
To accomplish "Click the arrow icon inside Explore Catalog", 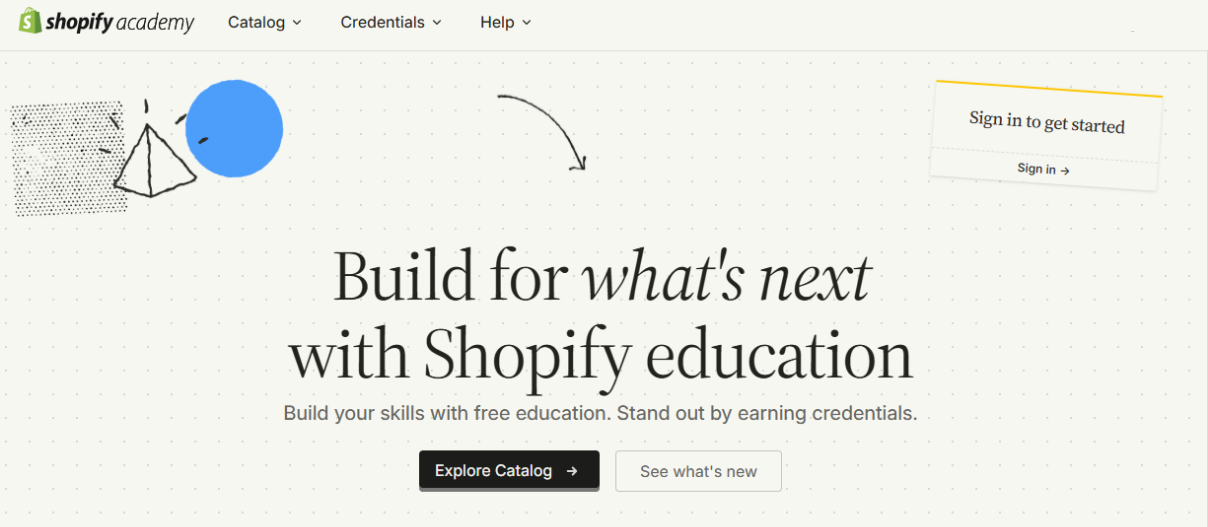I will point(572,471).
